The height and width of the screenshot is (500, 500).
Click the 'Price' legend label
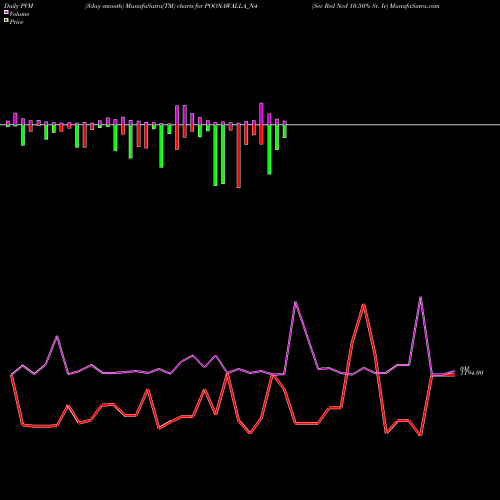(16, 22)
